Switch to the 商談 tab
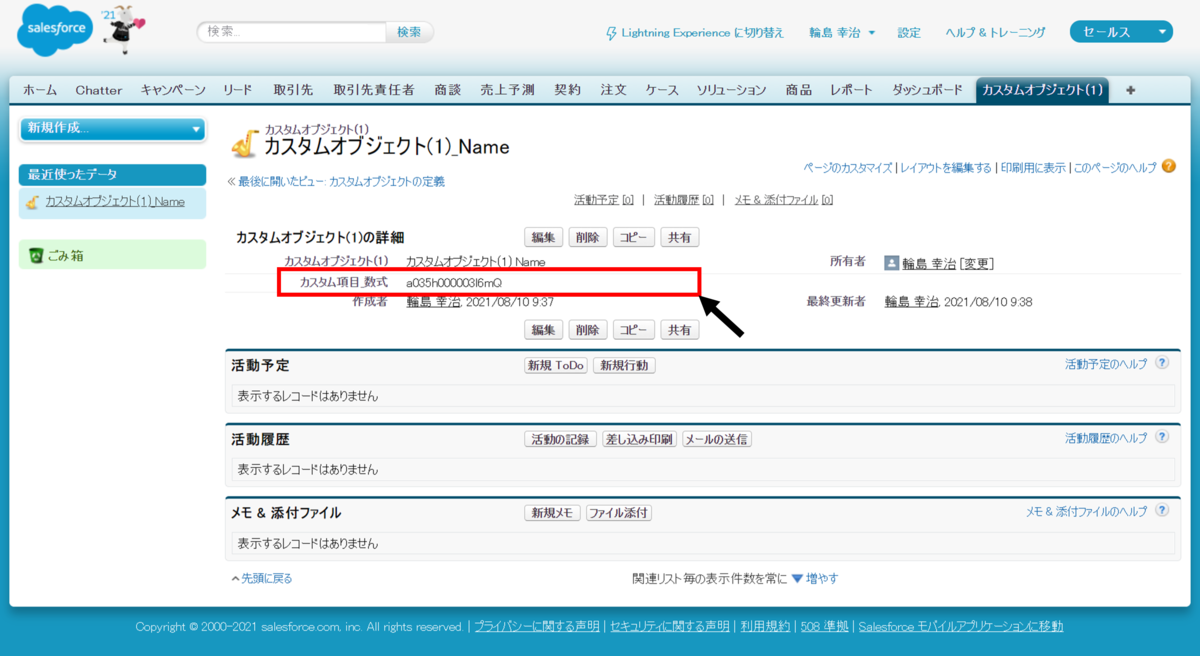The height and width of the screenshot is (656, 1200). (x=448, y=90)
